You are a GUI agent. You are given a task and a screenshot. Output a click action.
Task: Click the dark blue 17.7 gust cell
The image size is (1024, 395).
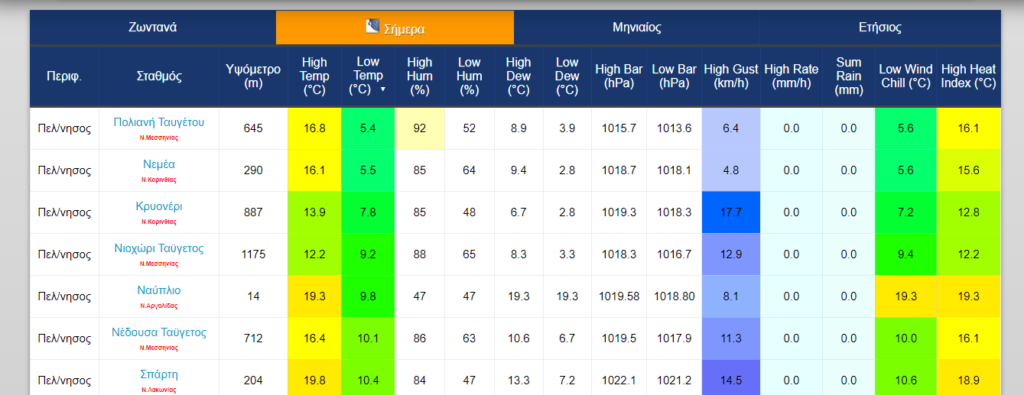(731, 212)
